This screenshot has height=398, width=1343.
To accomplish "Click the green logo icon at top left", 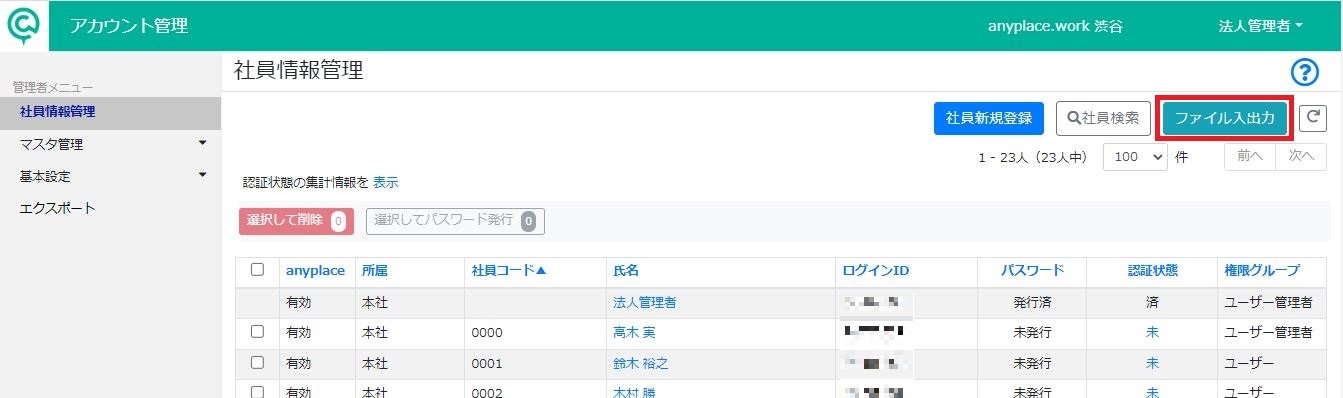I will pyautogui.click(x=25, y=25).
